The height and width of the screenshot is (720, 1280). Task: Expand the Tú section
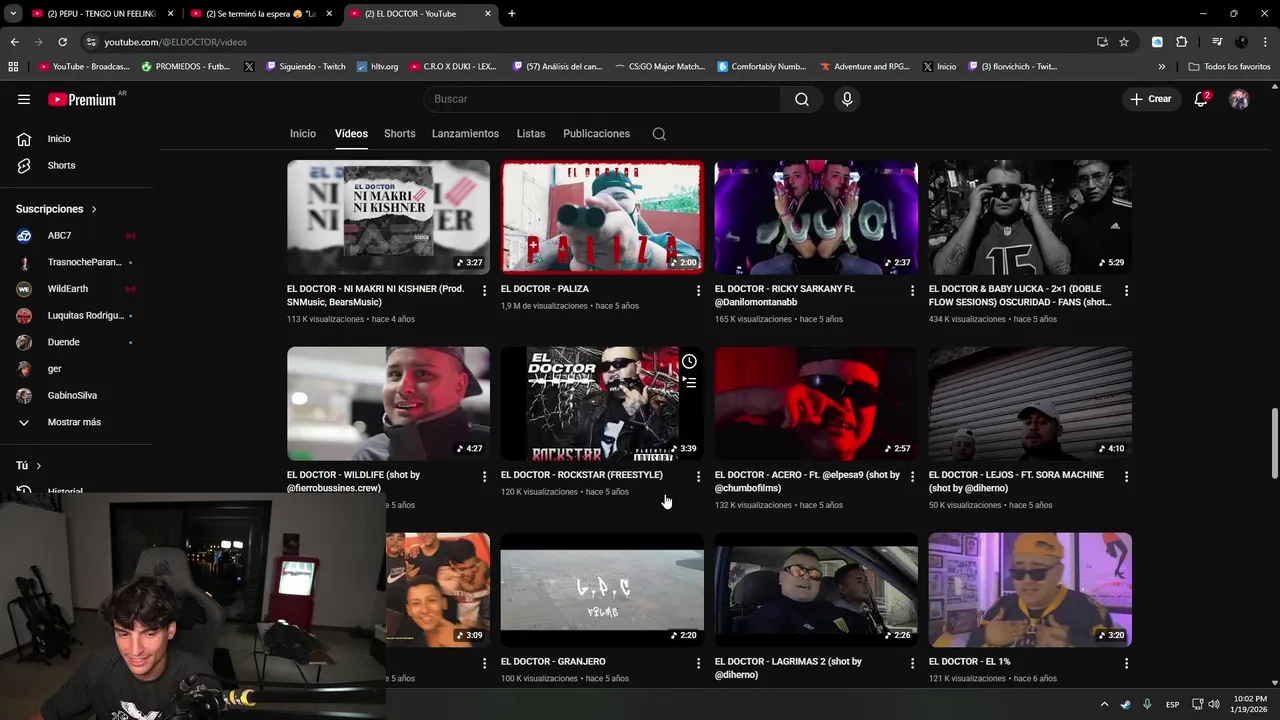click(x=29, y=466)
